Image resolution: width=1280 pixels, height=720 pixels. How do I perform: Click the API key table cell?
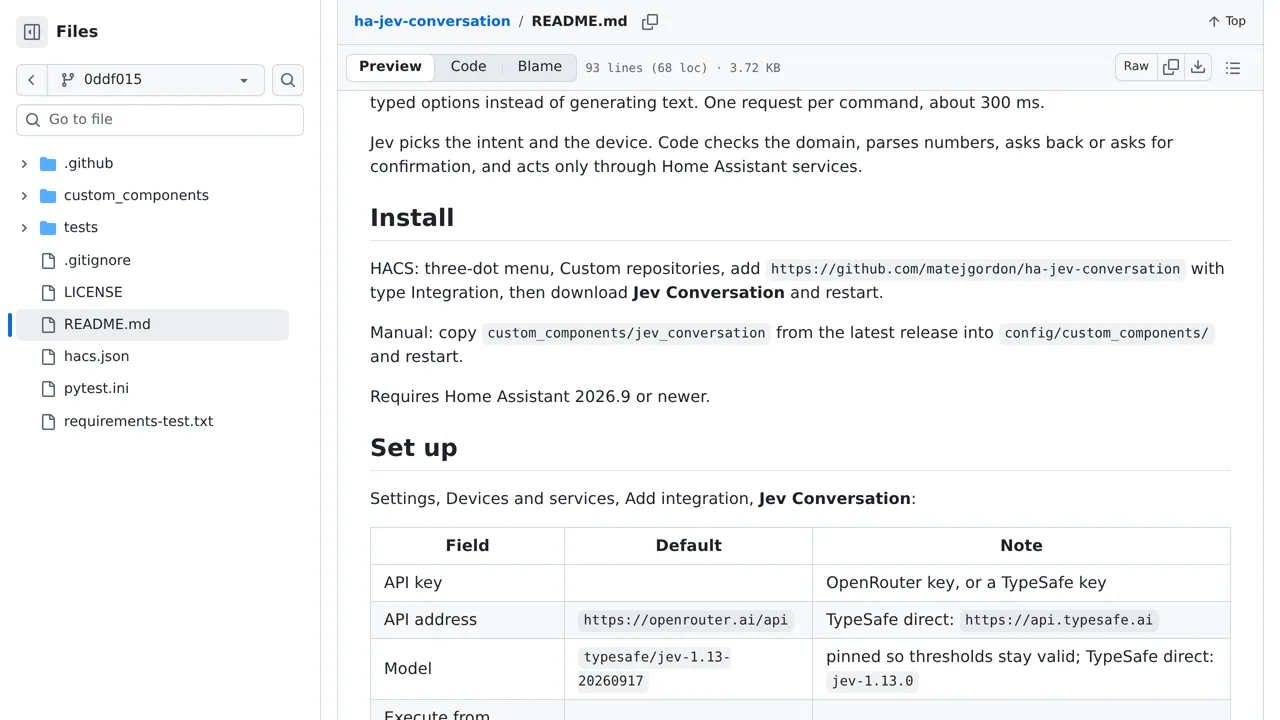coord(467,583)
